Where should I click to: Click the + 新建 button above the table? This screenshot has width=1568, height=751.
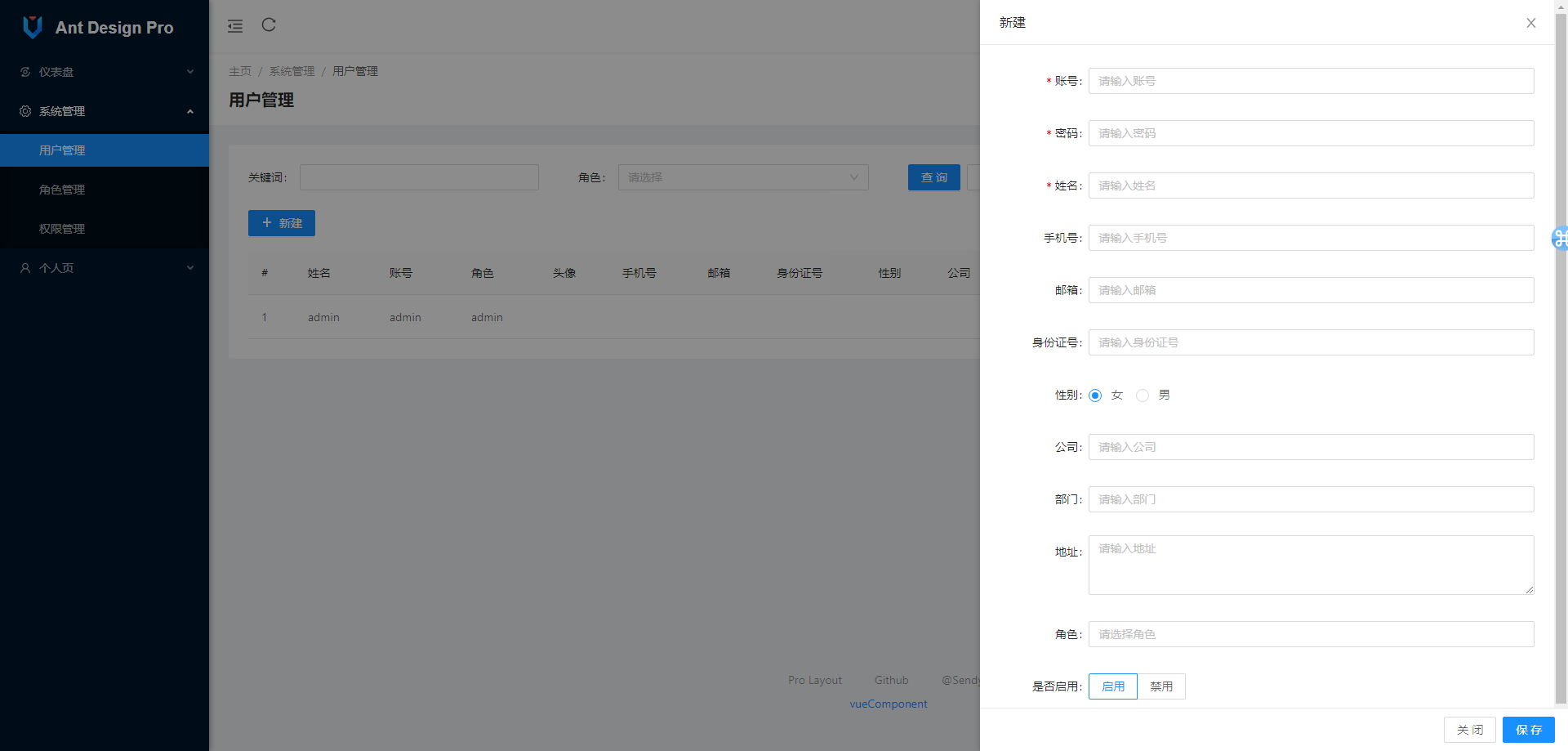pos(282,223)
